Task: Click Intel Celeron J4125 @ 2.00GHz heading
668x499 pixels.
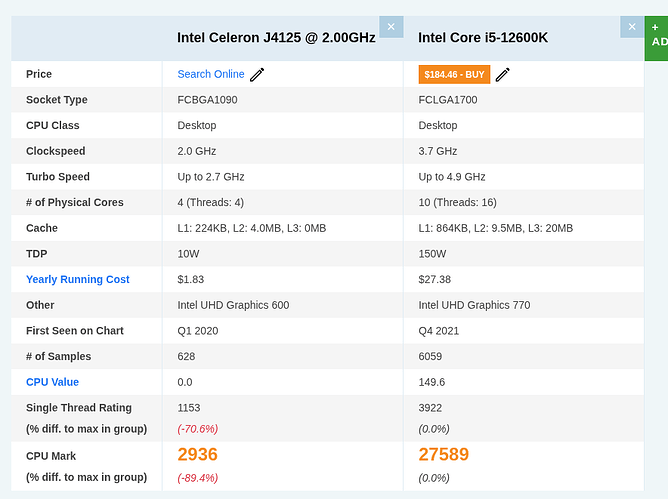Action: [276, 37]
